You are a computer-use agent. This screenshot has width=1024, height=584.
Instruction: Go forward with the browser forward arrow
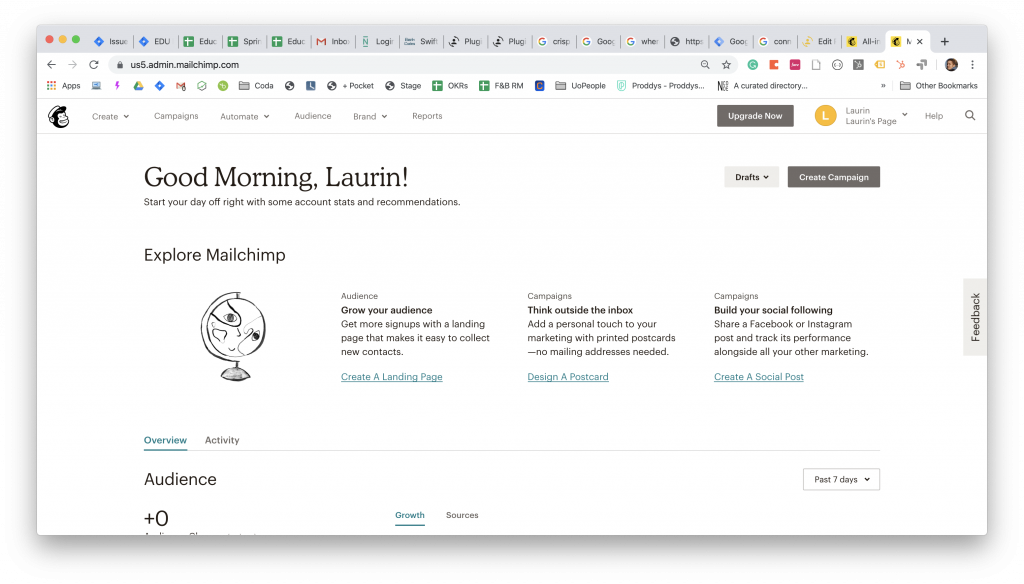72,65
